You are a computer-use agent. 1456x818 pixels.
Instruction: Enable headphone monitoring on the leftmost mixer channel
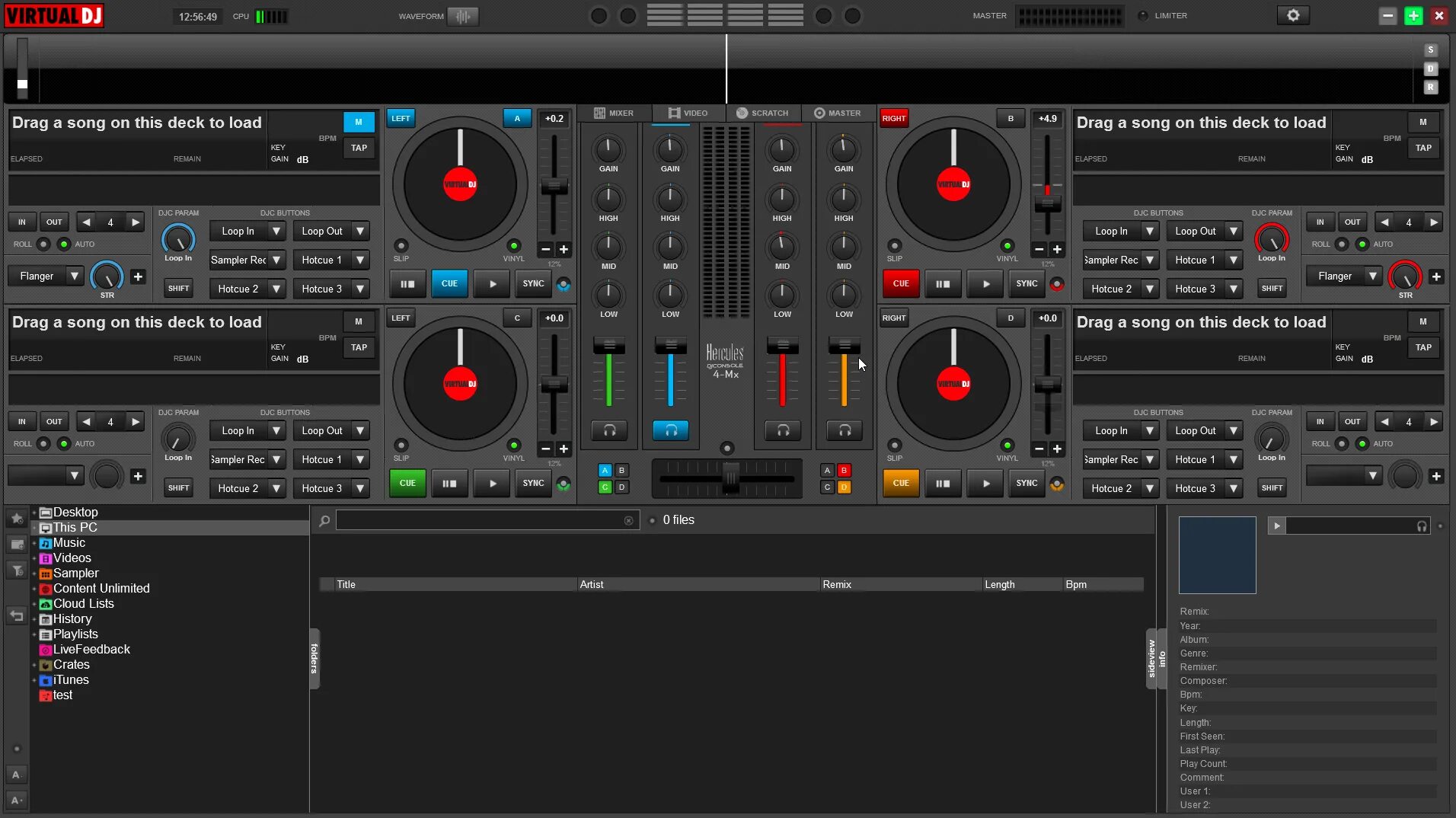608,430
